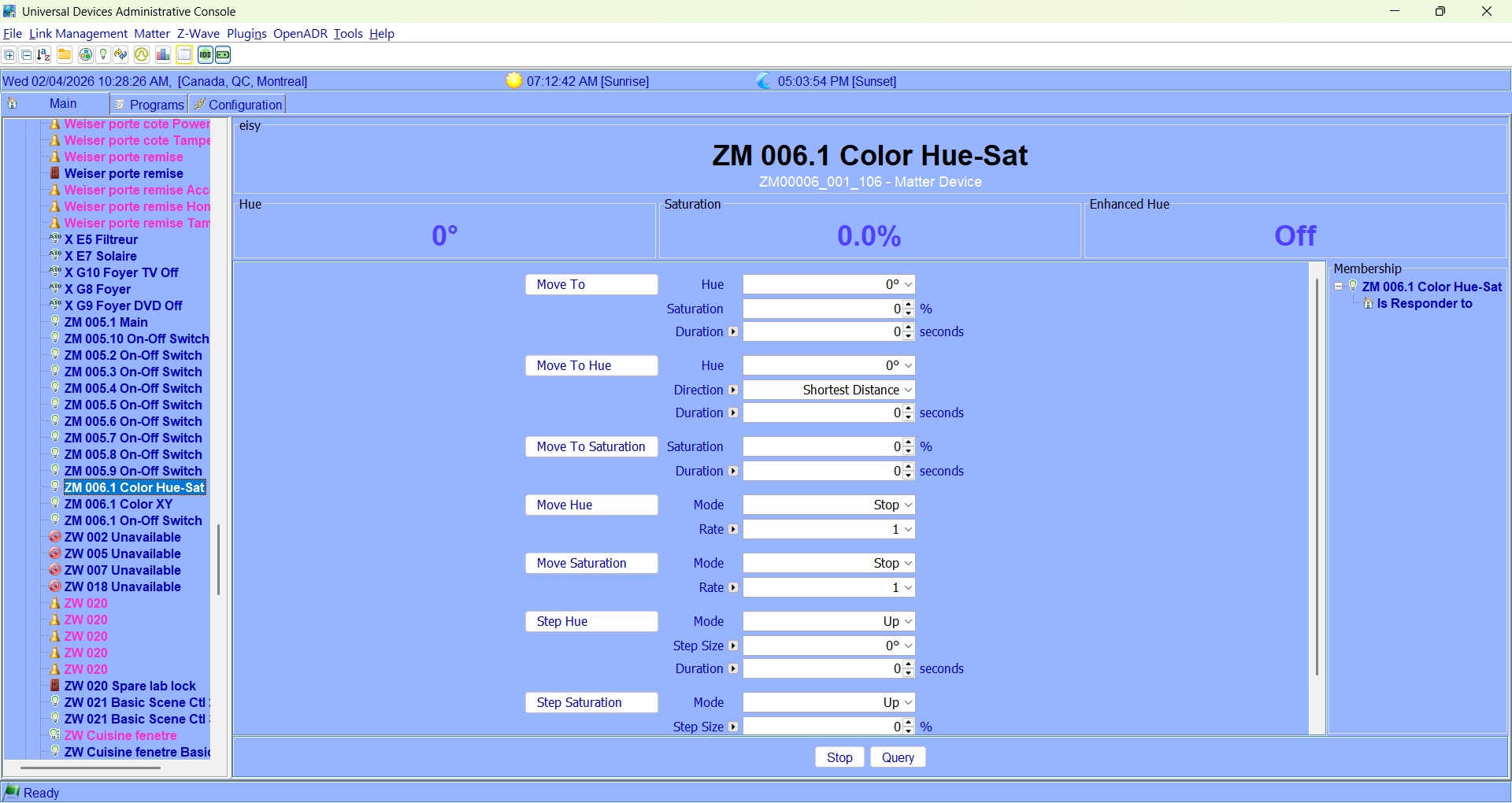
Task: Click the green sine wave toolbar icon
Action: 142,54
